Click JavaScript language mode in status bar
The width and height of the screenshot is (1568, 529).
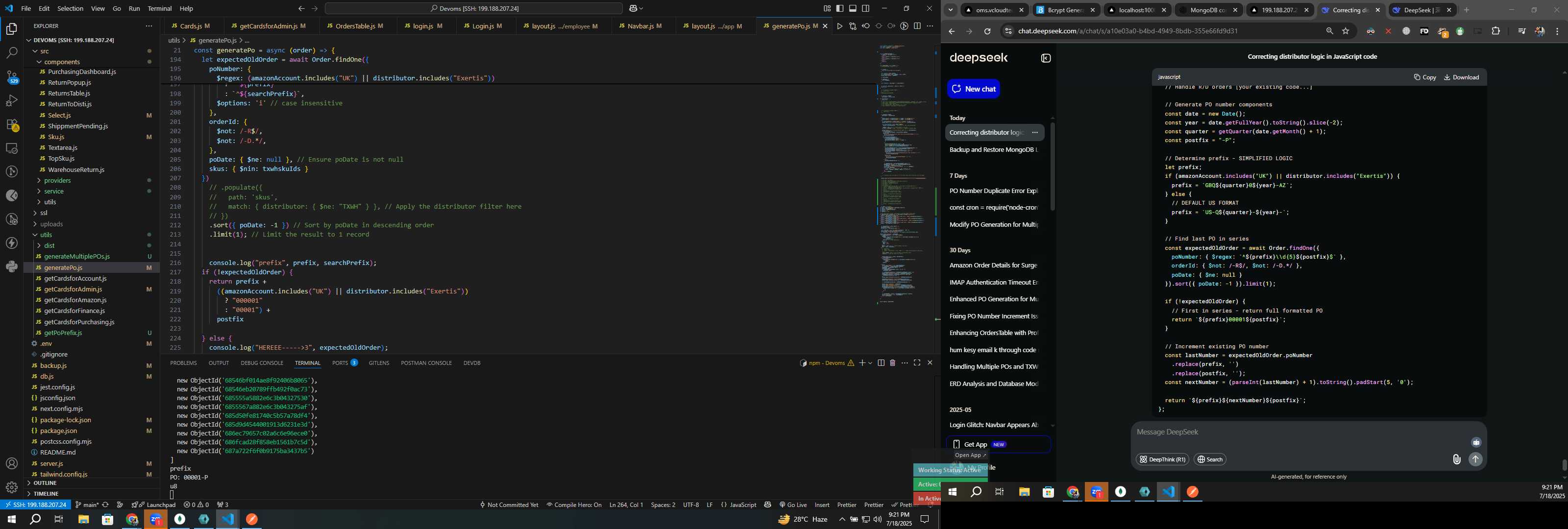[x=738, y=505]
